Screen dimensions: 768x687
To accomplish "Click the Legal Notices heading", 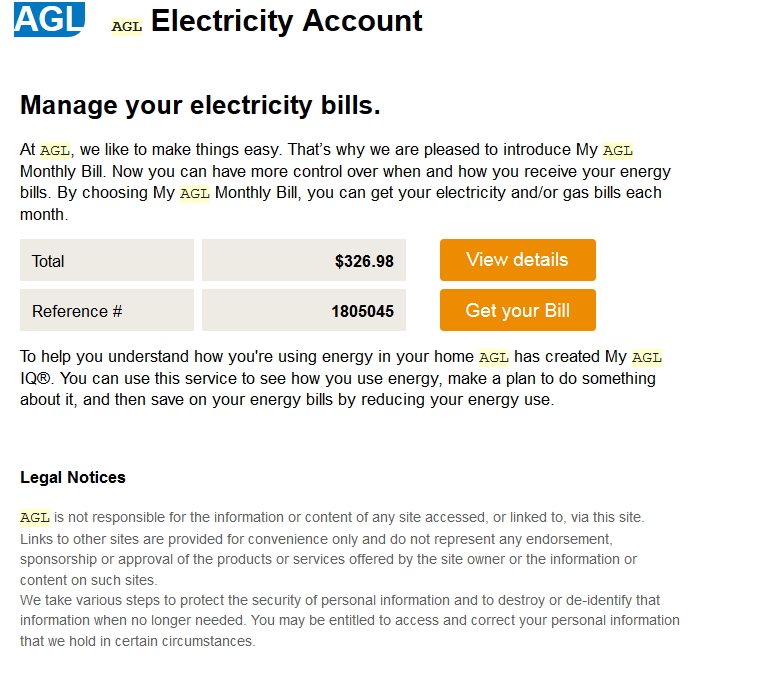I will 73,478.
